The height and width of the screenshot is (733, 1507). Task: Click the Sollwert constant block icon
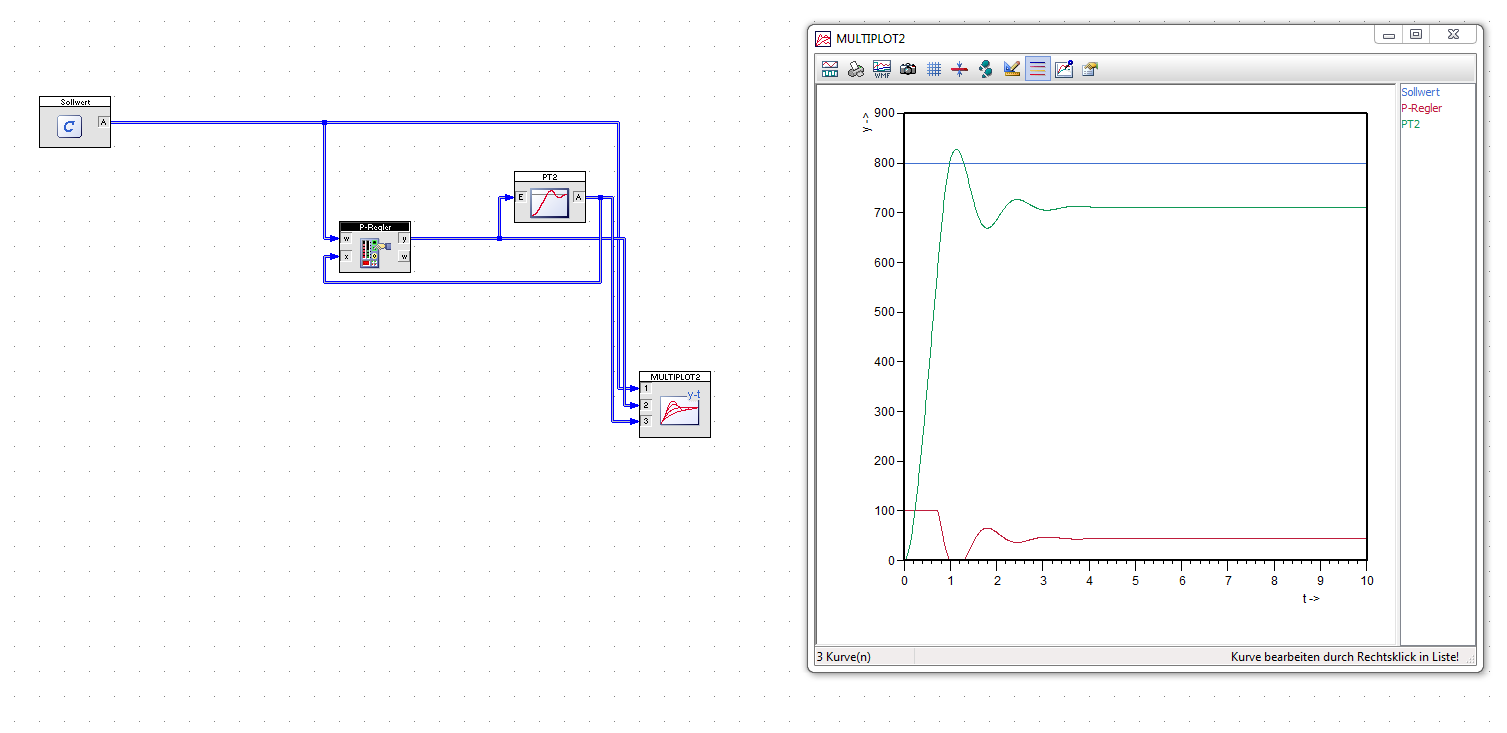coord(69,126)
